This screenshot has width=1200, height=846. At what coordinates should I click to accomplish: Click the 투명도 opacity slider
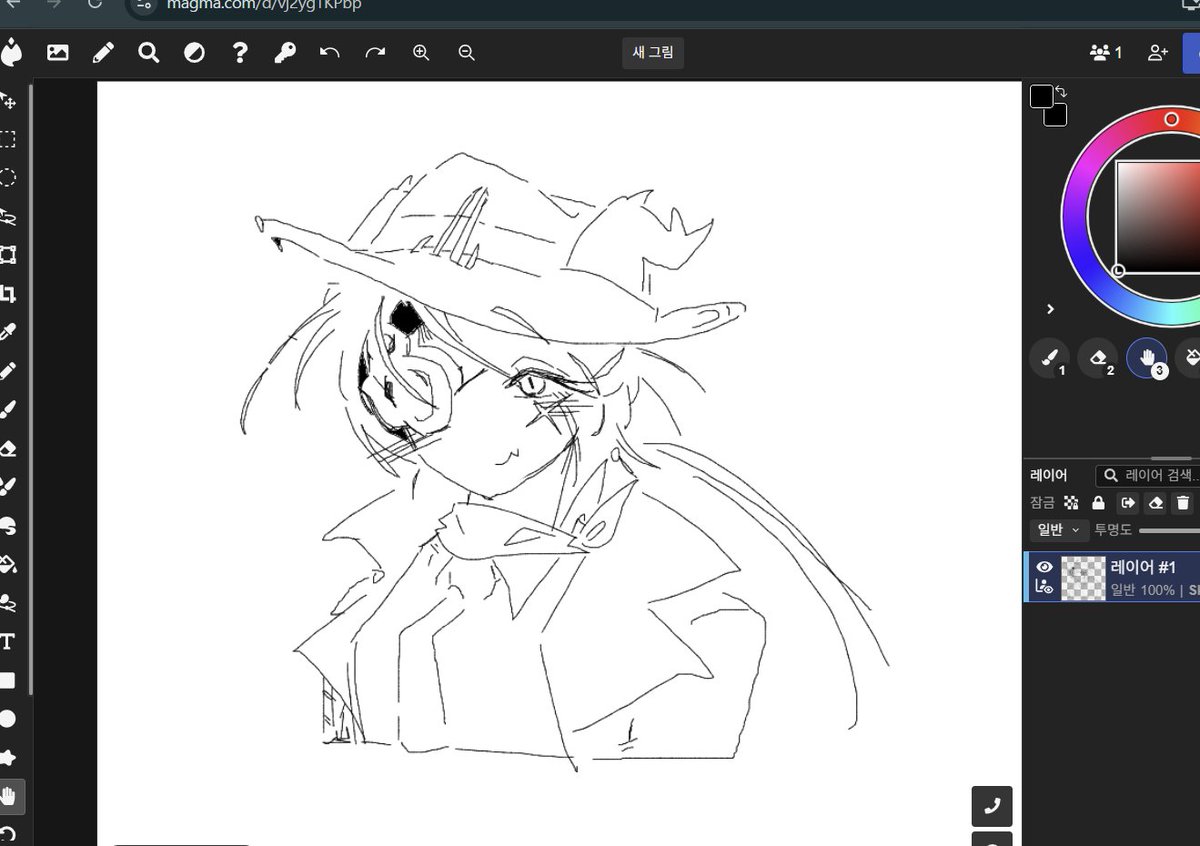click(1169, 530)
